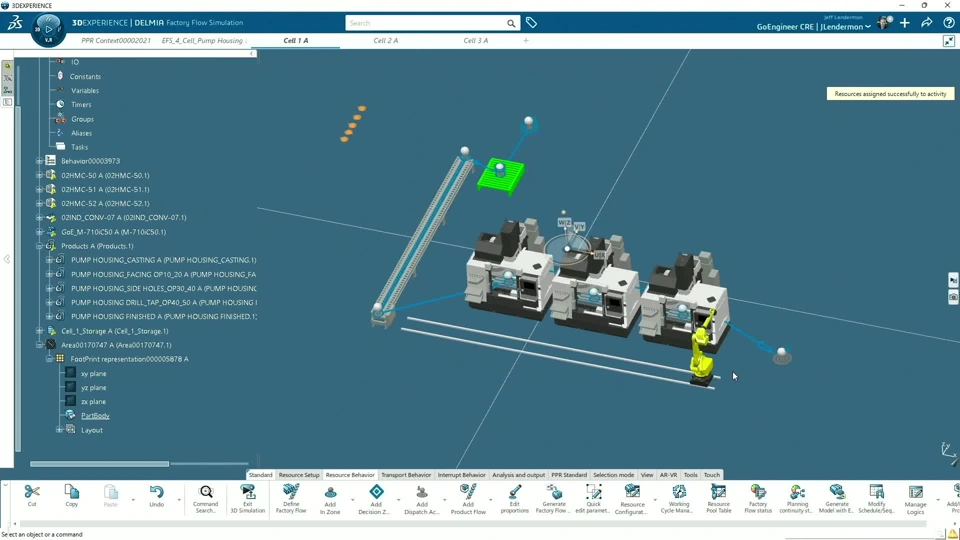Open Resource Pool Table
The width and height of the screenshot is (960, 540).
tap(718, 499)
